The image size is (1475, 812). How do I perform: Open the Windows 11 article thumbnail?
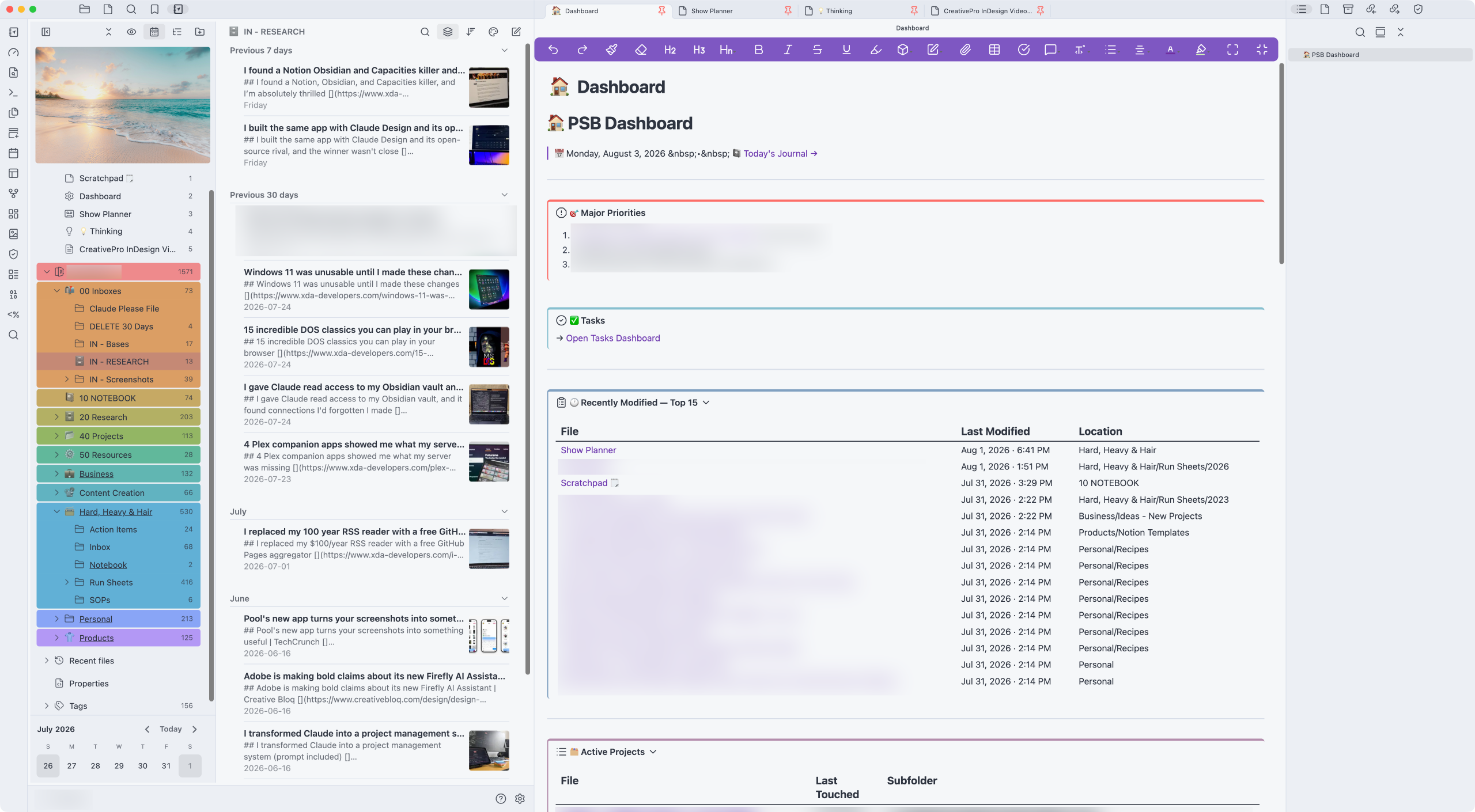489,289
